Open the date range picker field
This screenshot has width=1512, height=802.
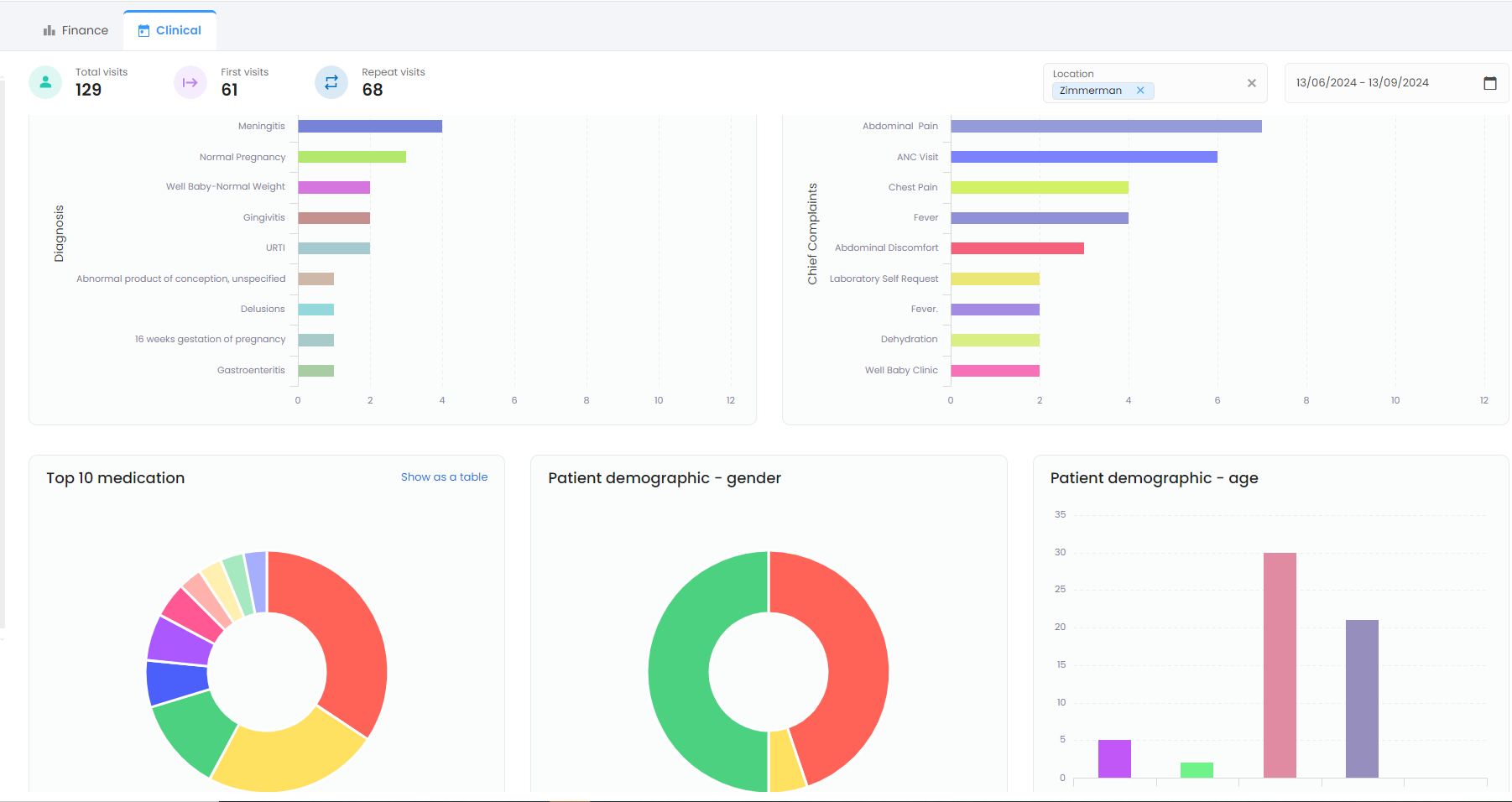coord(1384,83)
